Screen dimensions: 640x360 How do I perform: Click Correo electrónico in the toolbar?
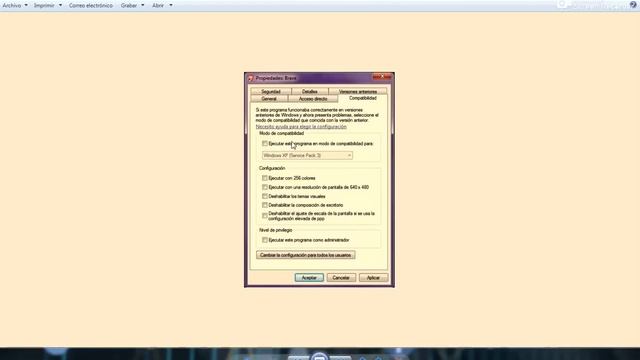tap(91, 5)
